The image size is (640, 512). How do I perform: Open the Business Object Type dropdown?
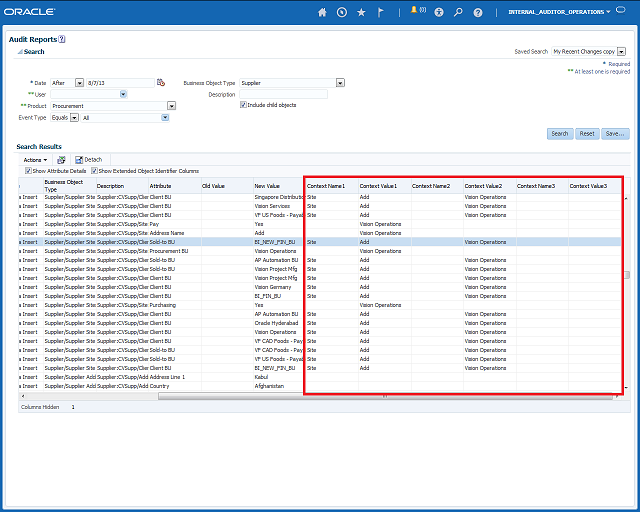point(340,83)
